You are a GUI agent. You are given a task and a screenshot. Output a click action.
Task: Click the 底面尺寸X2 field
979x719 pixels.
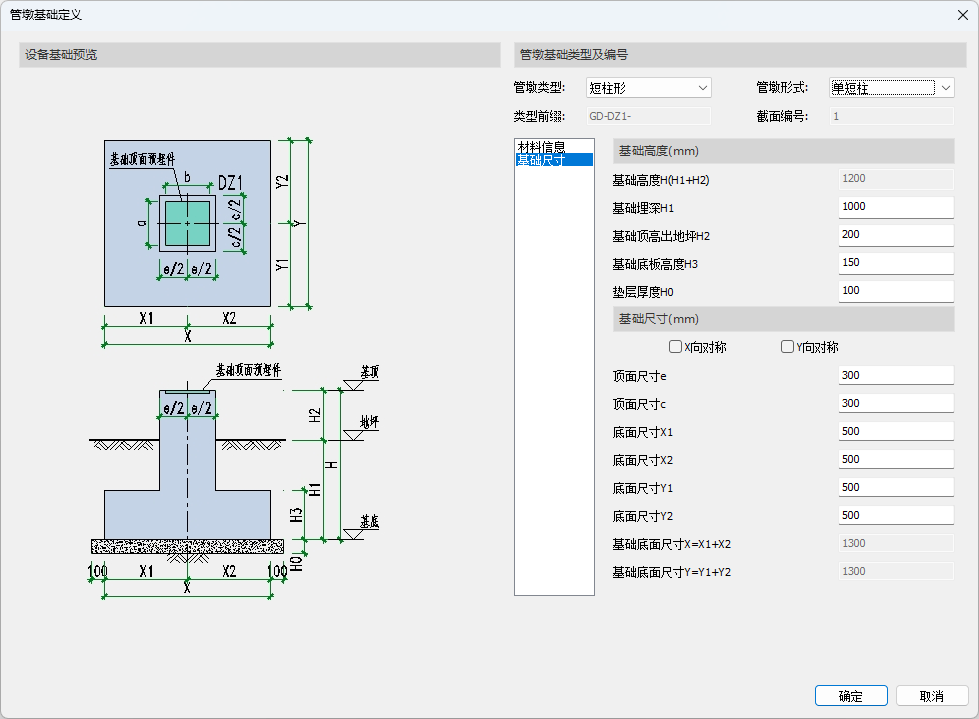click(896, 460)
